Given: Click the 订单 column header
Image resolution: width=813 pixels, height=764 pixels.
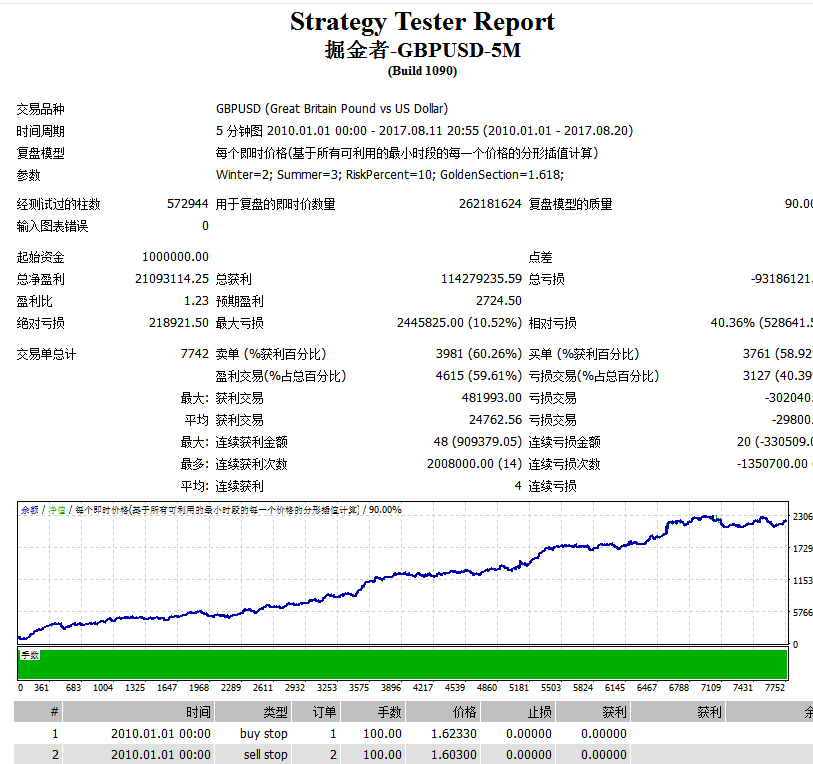Looking at the screenshot, I should 325,712.
